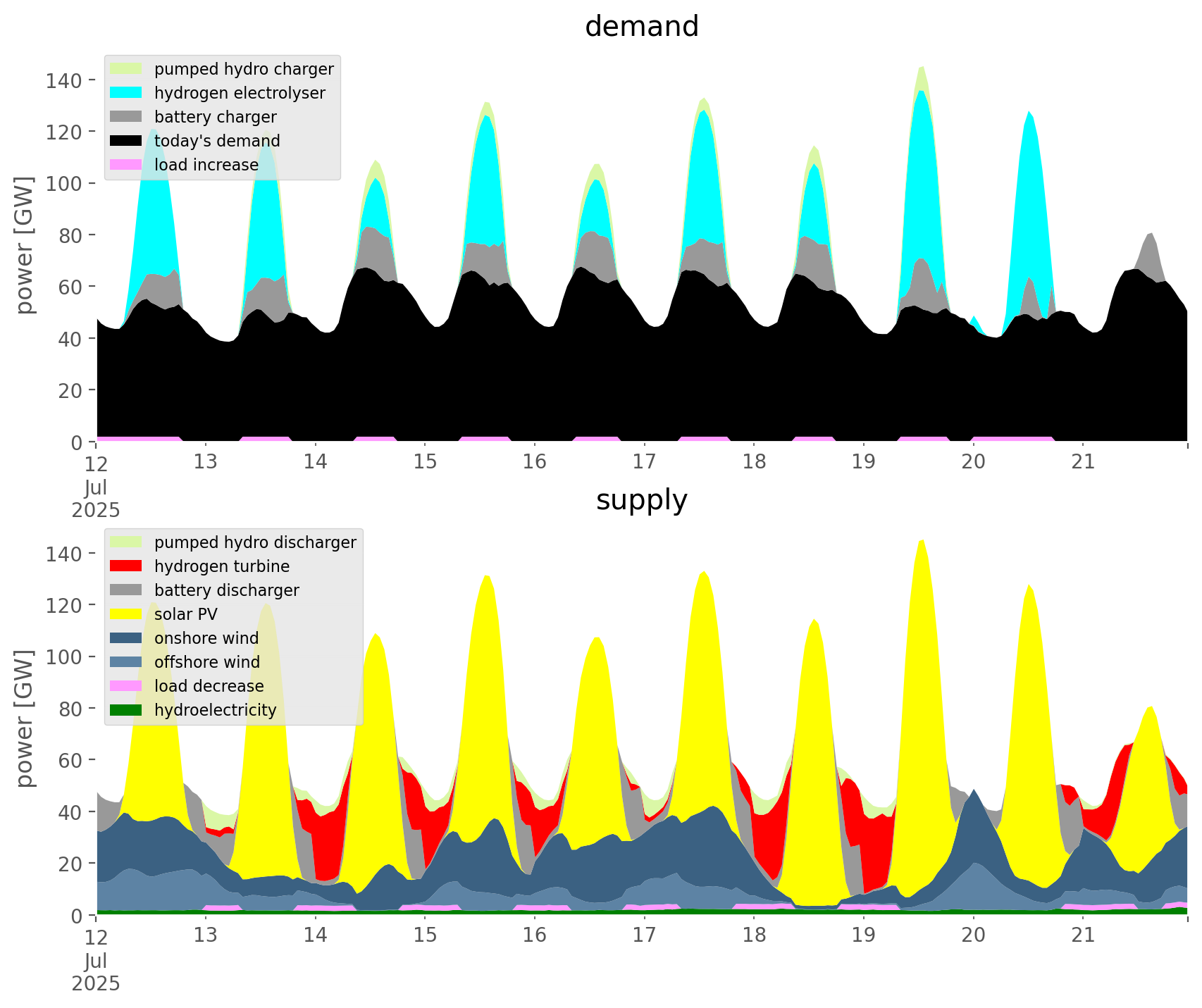
Task: Click the green hydroelectricity legend swatch
Action: click(x=126, y=710)
